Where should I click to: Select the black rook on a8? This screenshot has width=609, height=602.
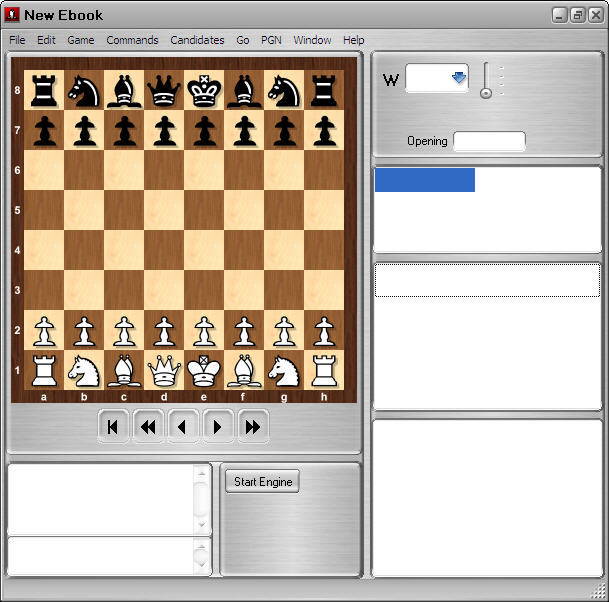pyautogui.click(x=44, y=91)
